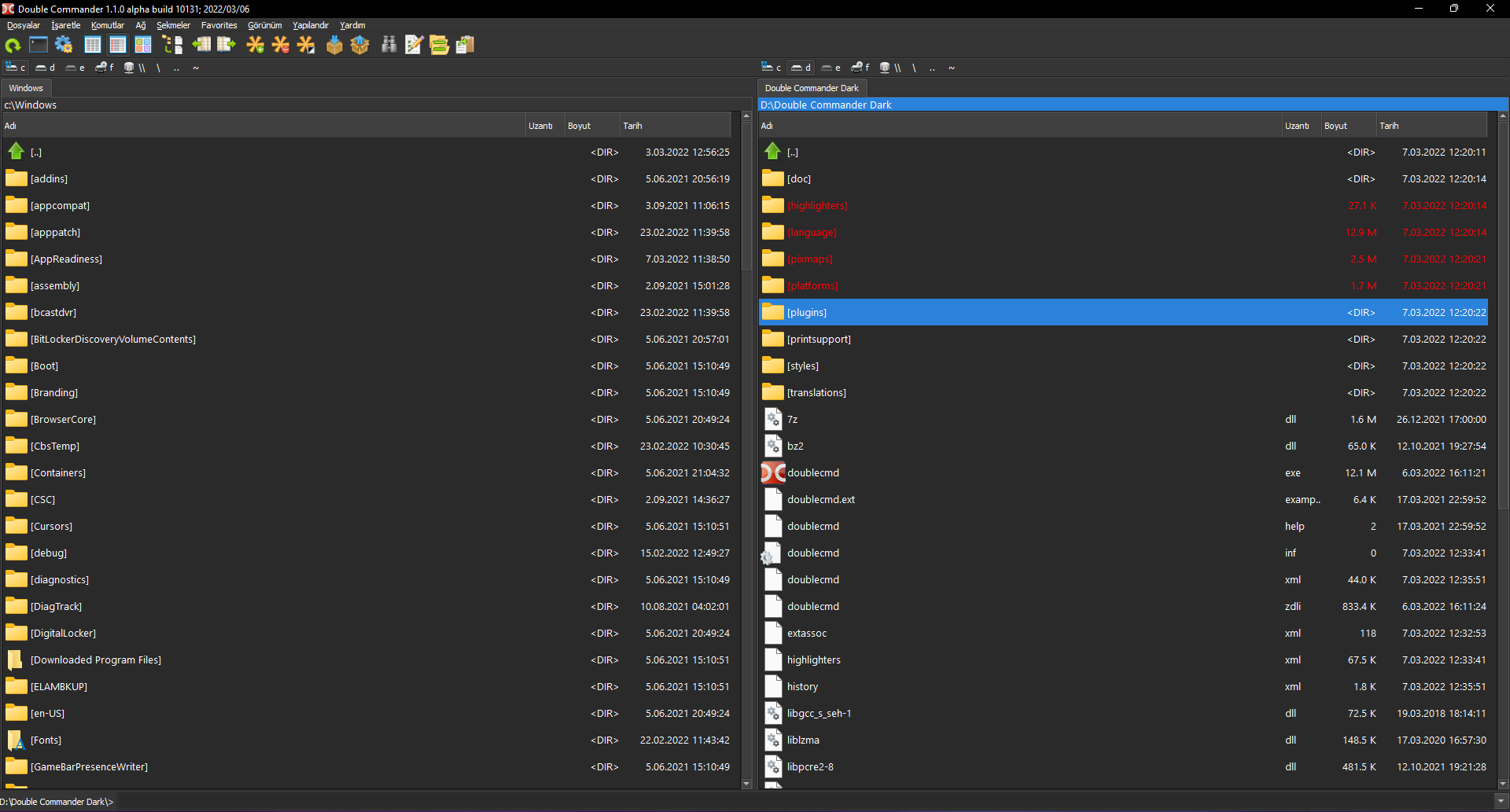This screenshot has width=1510, height=812.
Task: Go to home directory (~) in right panel
Action: point(952,68)
